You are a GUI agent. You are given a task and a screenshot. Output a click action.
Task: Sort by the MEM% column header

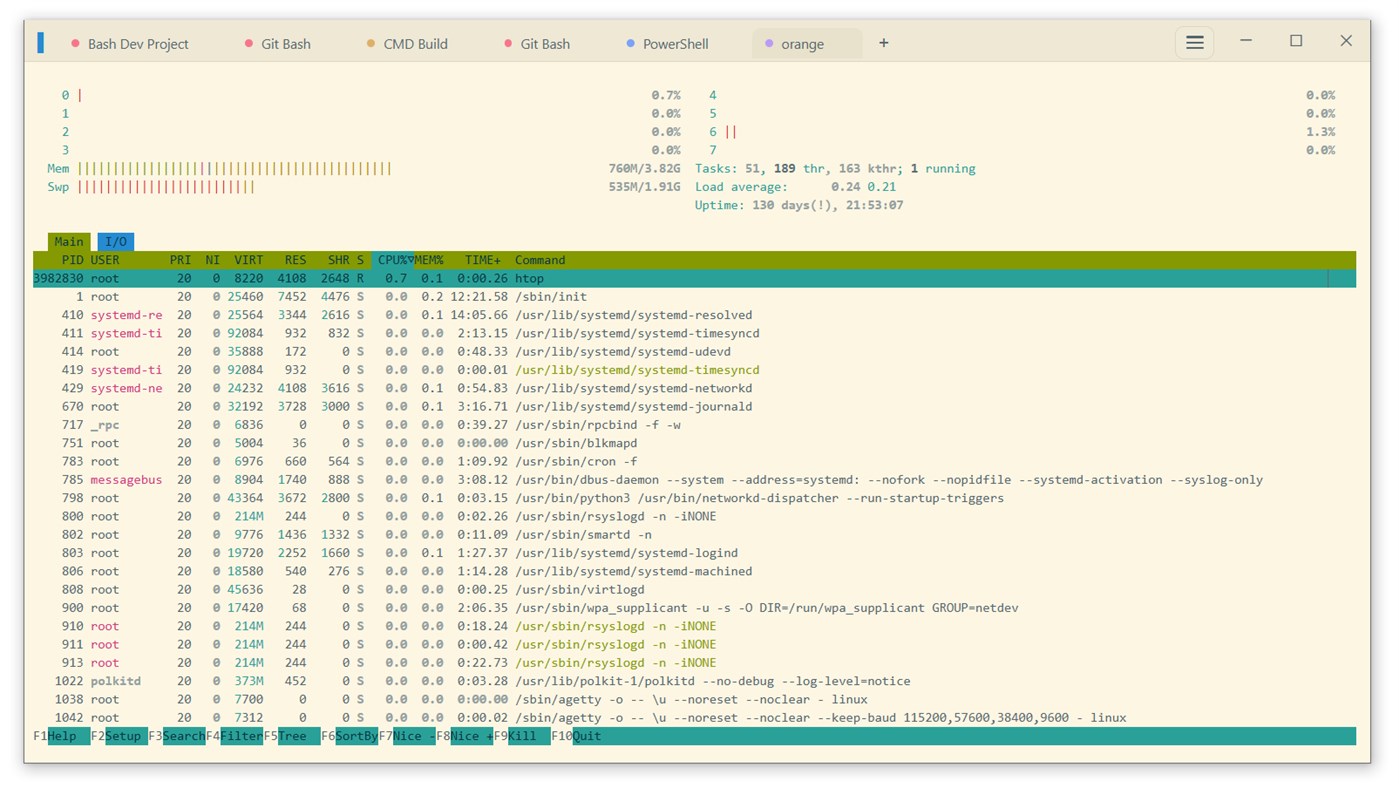pyautogui.click(x=429, y=260)
